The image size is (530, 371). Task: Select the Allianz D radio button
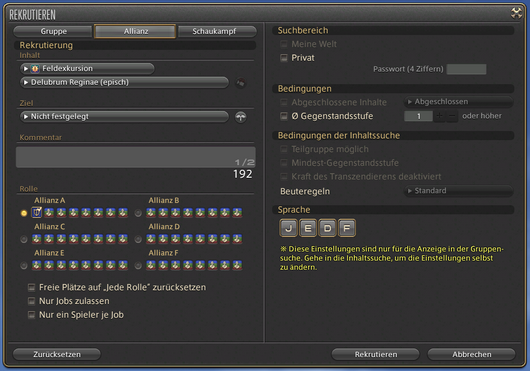pyautogui.click(x=138, y=239)
